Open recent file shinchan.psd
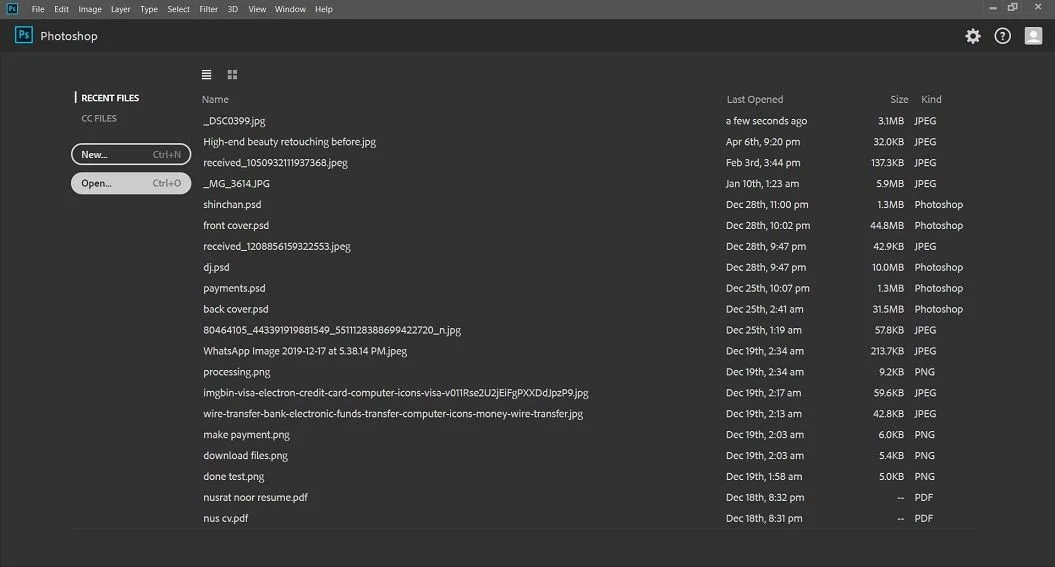The width and height of the screenshot is (1055, 567). tap(232, 204)
